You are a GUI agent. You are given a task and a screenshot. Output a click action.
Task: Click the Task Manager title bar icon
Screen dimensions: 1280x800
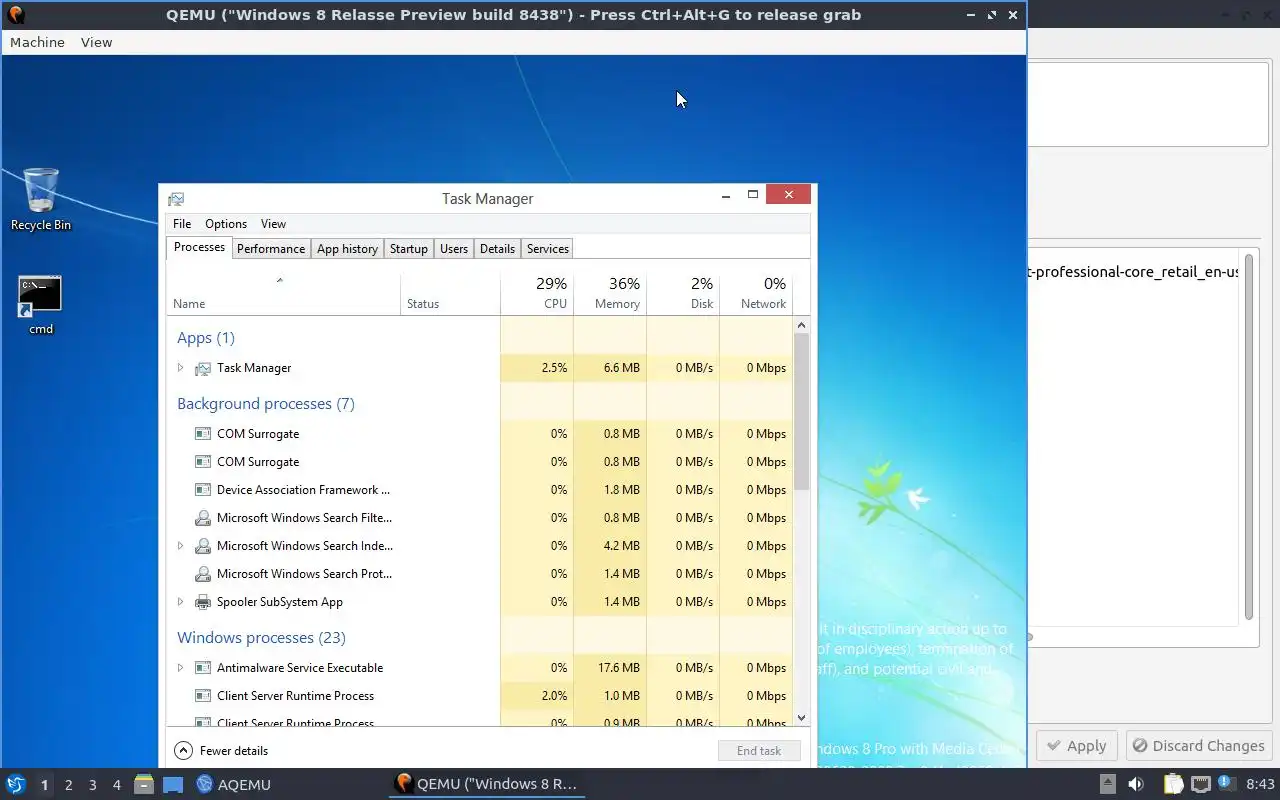(x=176, y=199)
